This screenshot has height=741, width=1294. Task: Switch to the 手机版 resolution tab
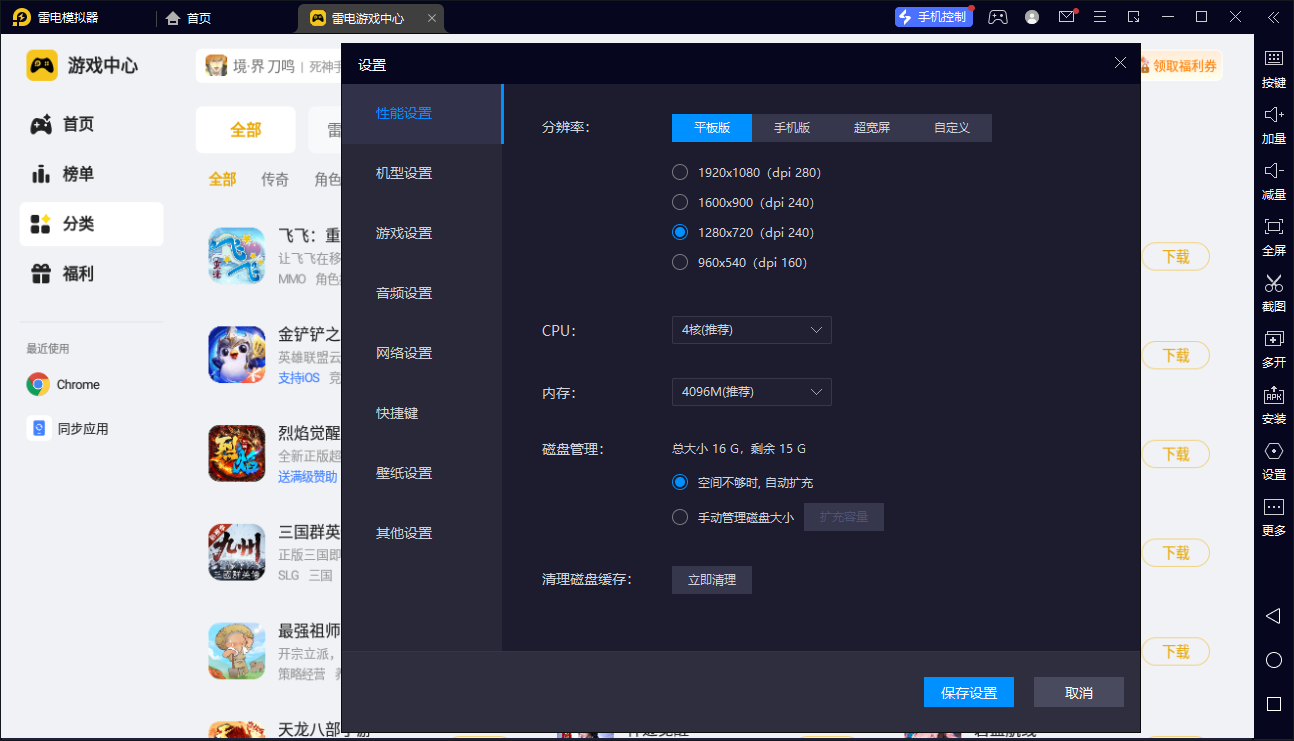click(791, 127)
